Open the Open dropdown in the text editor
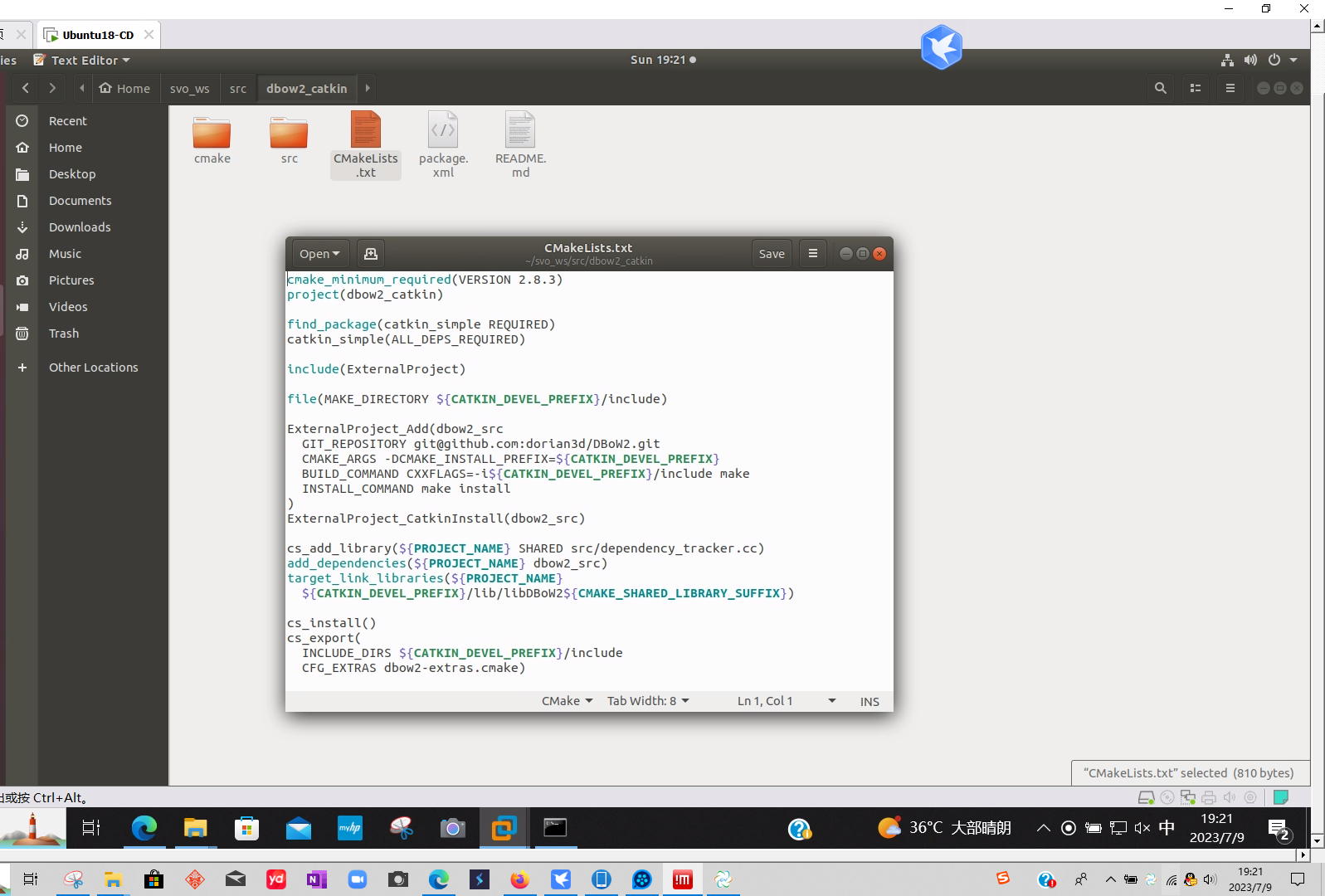 (320, 254)
